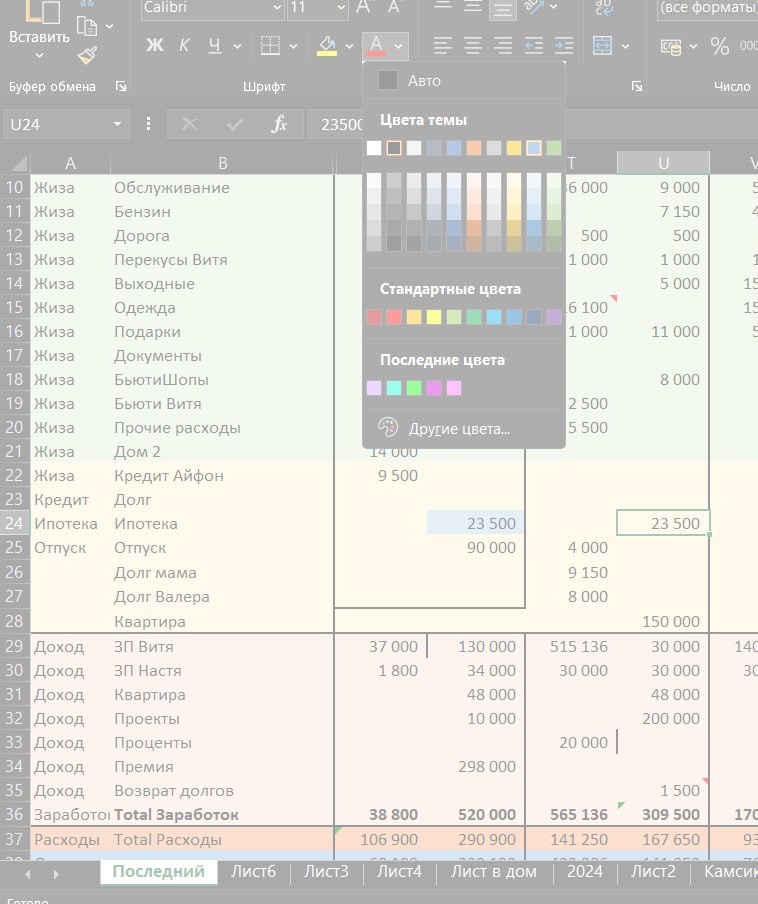Click the formula bar value 23500
This screenshot has height=904, width=758.
click(342, 124)
